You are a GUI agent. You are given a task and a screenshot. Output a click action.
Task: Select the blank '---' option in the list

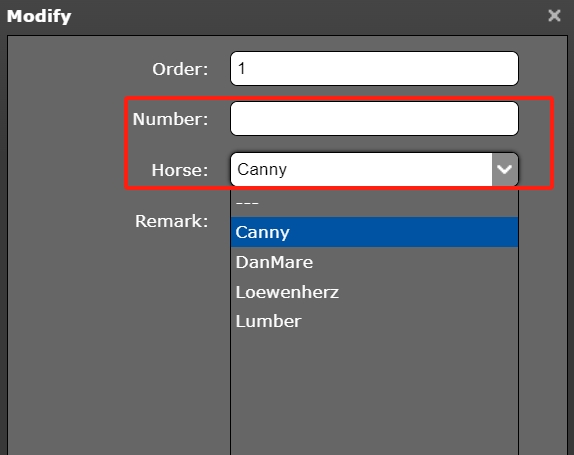pyautogui.click(x=374, y=202)
